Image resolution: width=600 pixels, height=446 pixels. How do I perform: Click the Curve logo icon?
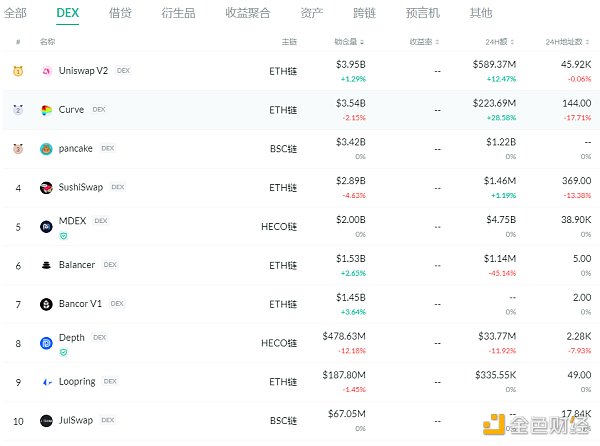tap(46, 110)
